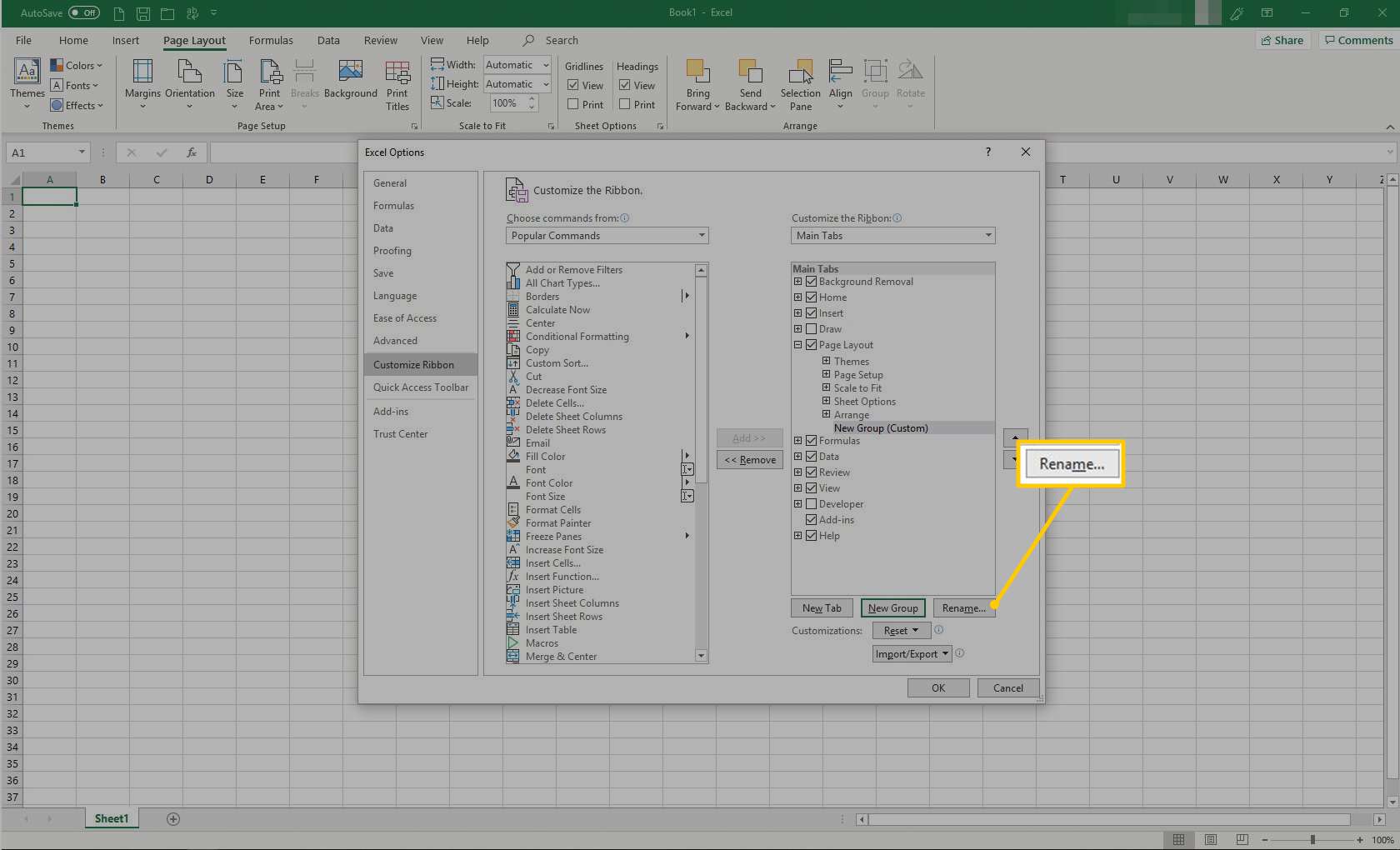Open Page Setup dialog launcher

pyautogui.click(x=414, y=126)
